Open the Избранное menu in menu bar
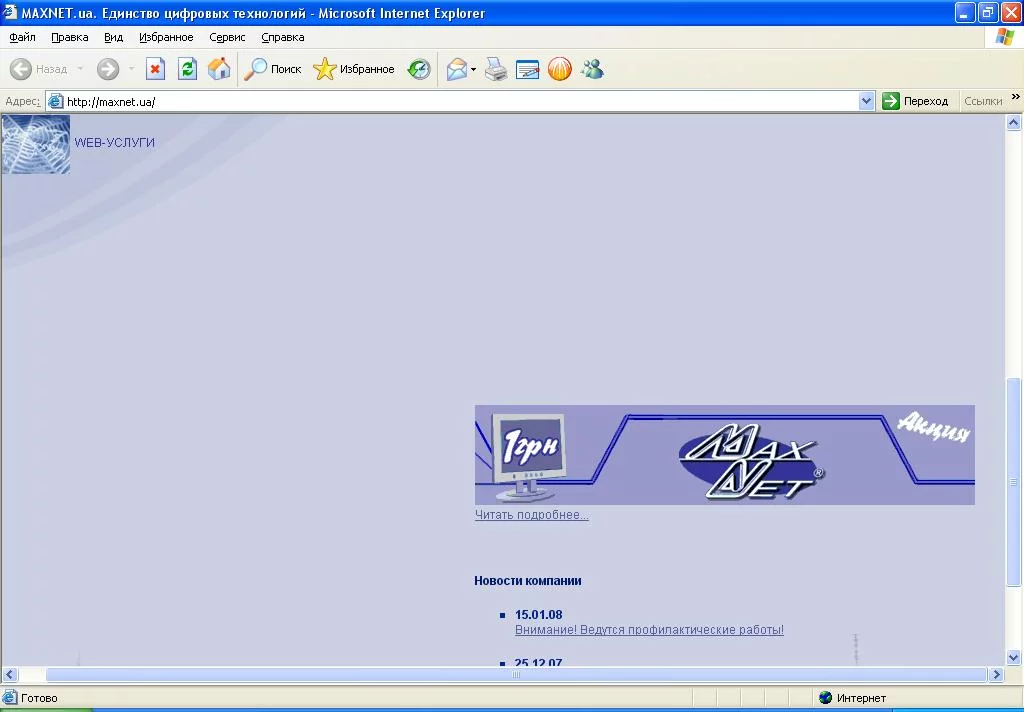This screenshot has height=712, width=1024. tap(166, 37)
